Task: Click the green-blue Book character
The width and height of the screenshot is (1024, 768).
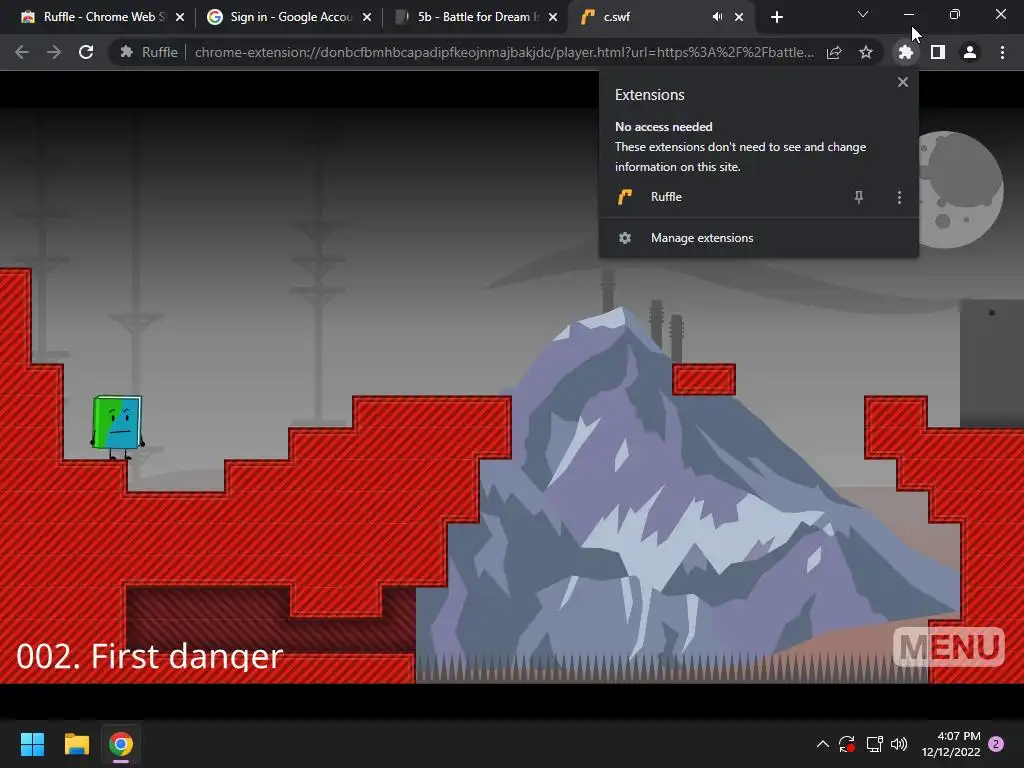Action: (118, 426)
